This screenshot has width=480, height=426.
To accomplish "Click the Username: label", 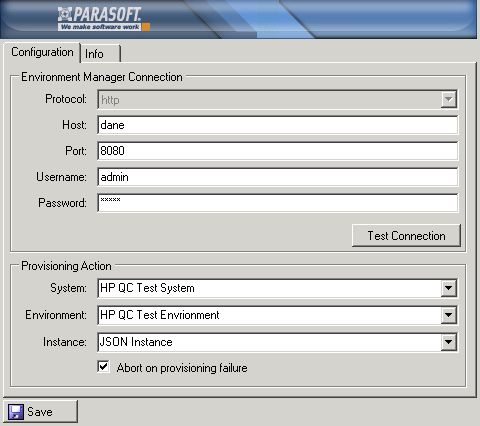I will coord(61,177).
